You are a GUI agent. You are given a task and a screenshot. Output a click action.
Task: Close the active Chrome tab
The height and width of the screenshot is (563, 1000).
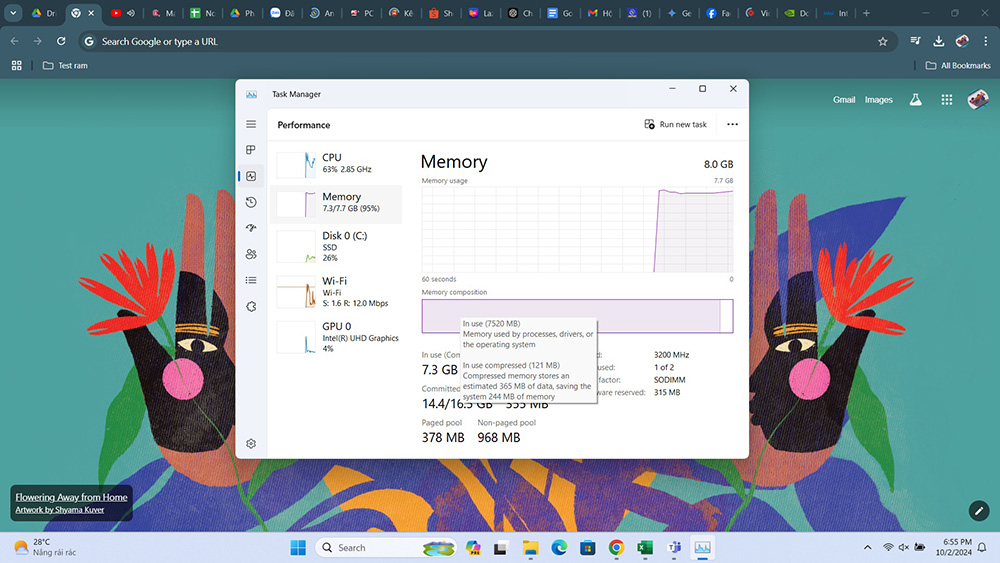click(x=91, y=13)
